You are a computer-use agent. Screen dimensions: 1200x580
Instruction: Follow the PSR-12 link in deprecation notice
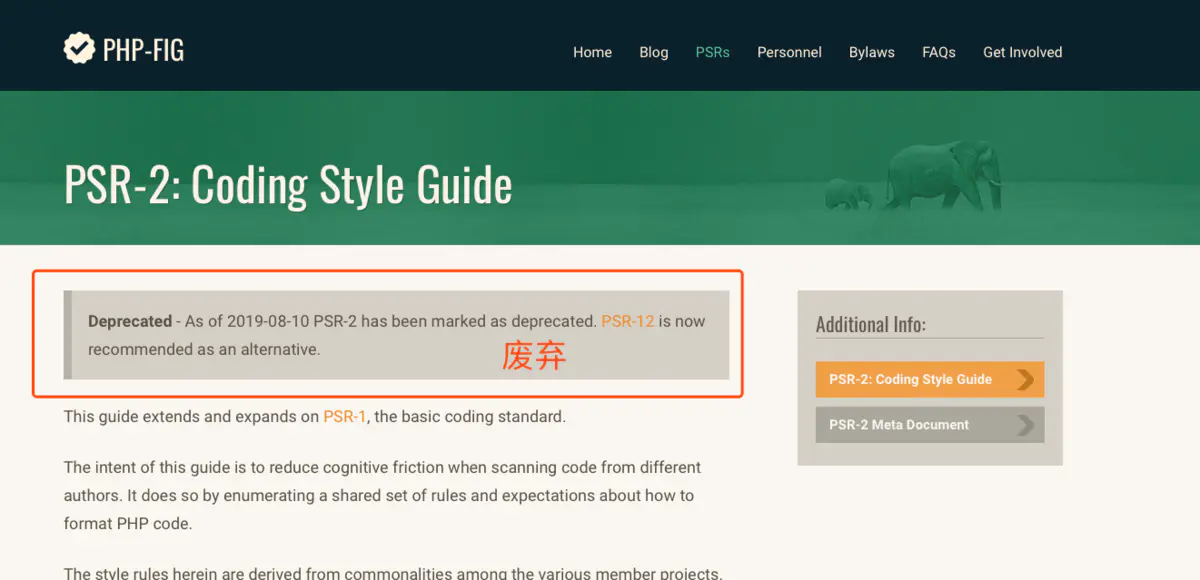(x=628, y=322)
